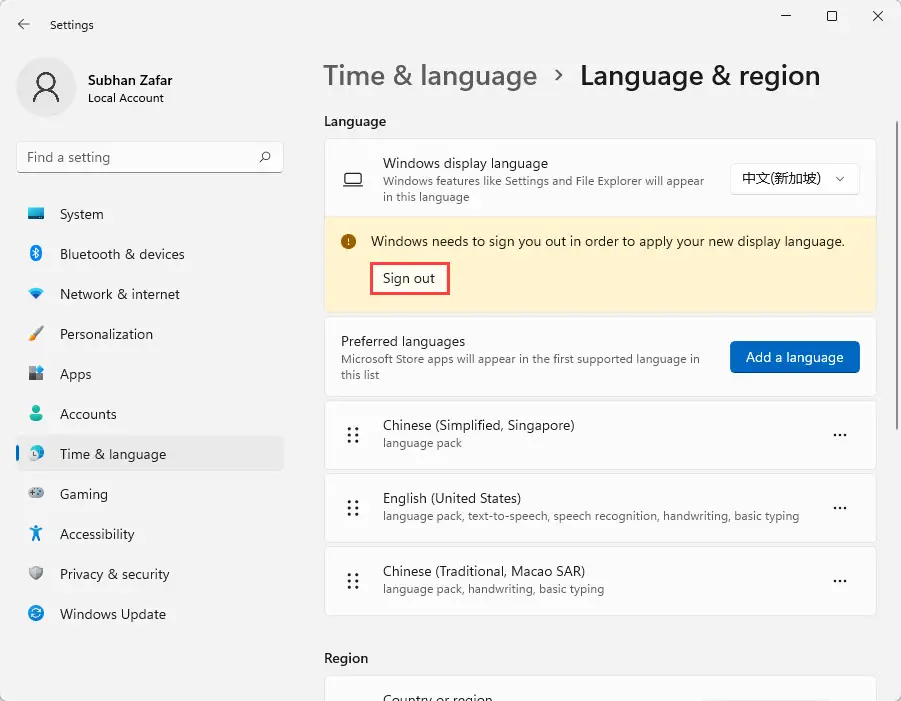Open more options for English (United States)
Screen dimensions: 901x701
840,508
